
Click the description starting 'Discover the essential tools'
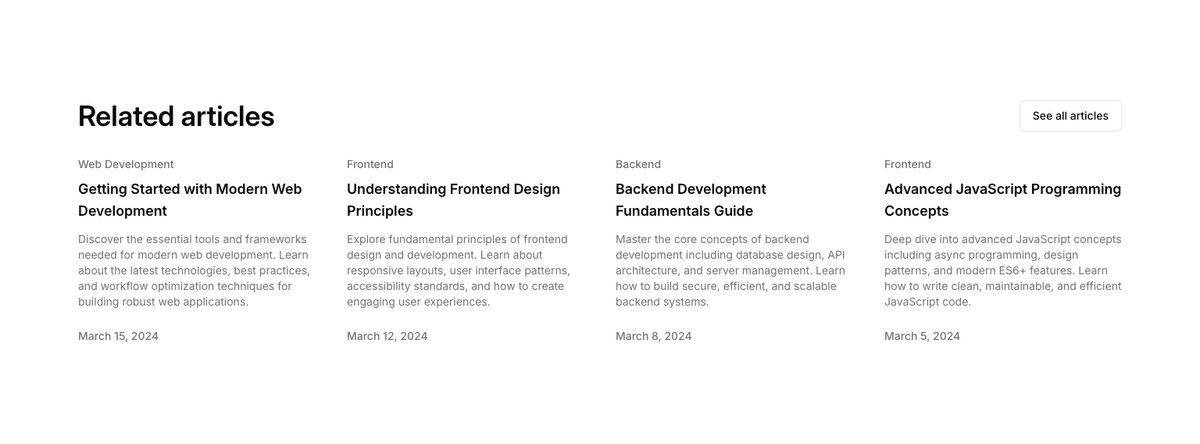194,271
